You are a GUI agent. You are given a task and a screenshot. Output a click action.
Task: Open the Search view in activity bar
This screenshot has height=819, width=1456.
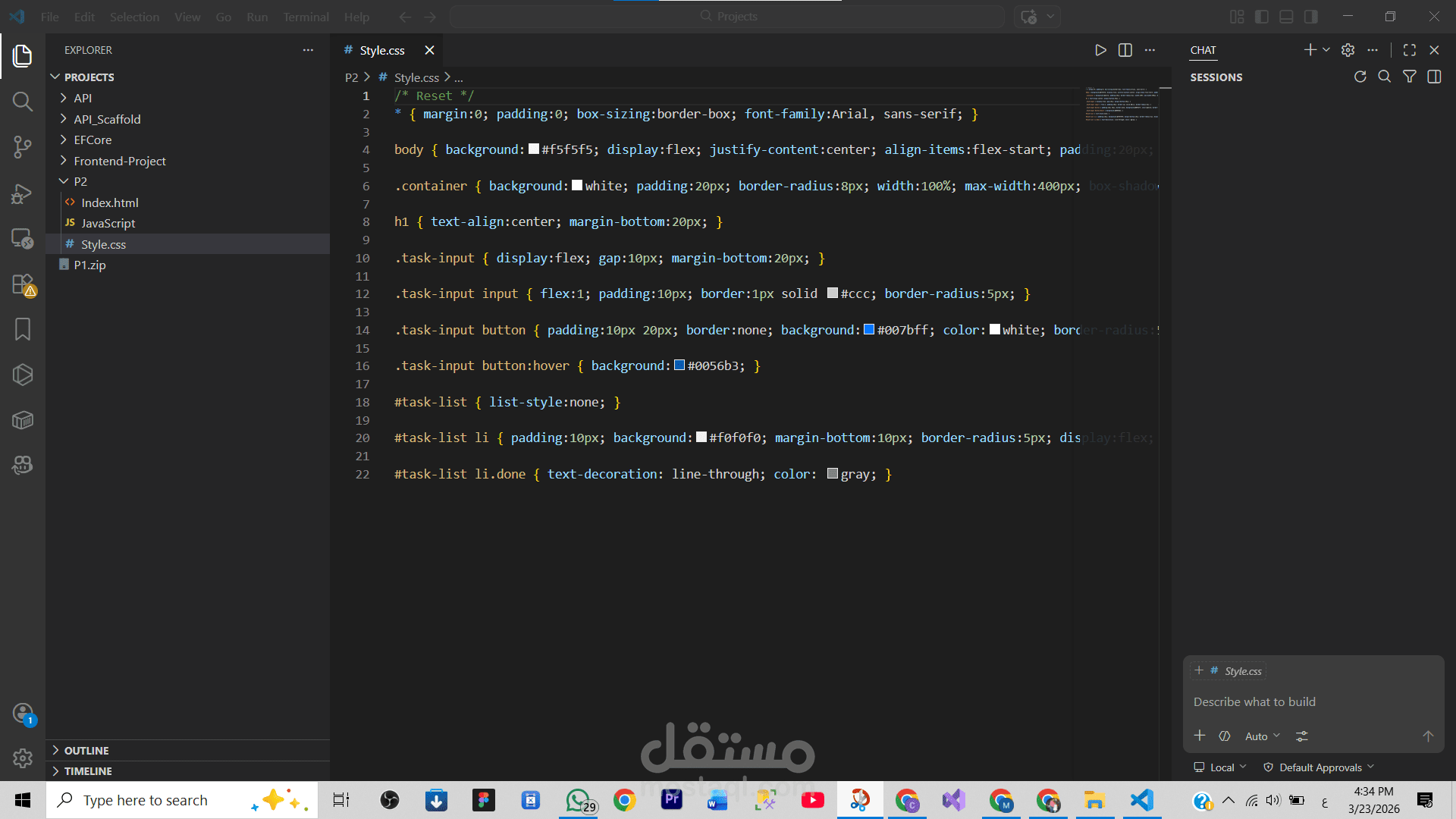(x=23, y=102)
